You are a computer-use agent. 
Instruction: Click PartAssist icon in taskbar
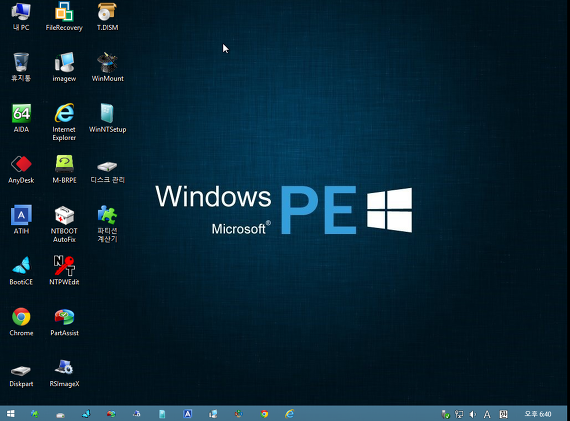point(111,414)
